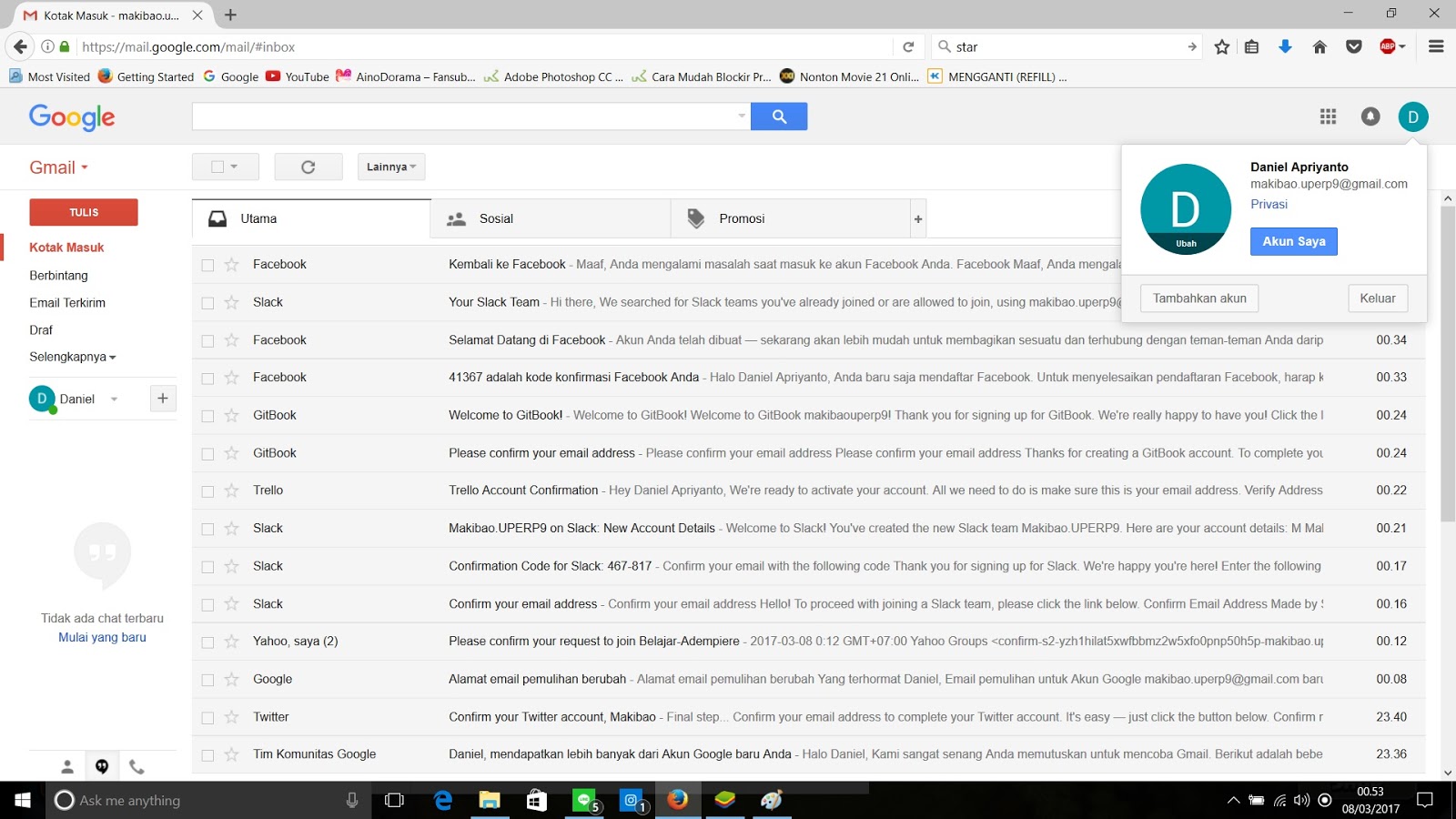
Task: Click the TULIS compose button
Action: click(x=84, y=212)
